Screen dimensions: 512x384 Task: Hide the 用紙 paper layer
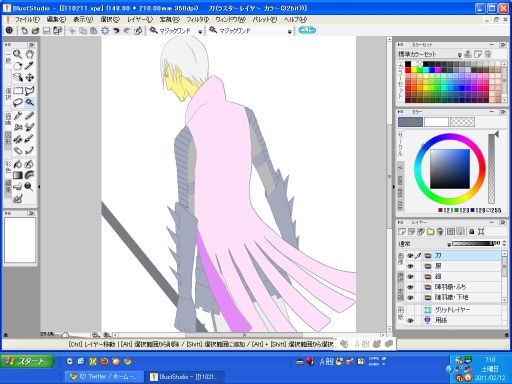(x=410, y=320)
